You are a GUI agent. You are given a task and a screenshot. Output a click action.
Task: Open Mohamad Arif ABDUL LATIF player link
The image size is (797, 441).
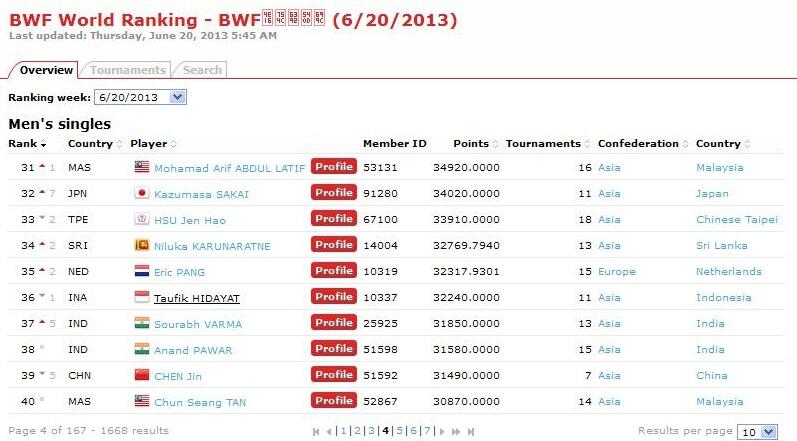229,168
